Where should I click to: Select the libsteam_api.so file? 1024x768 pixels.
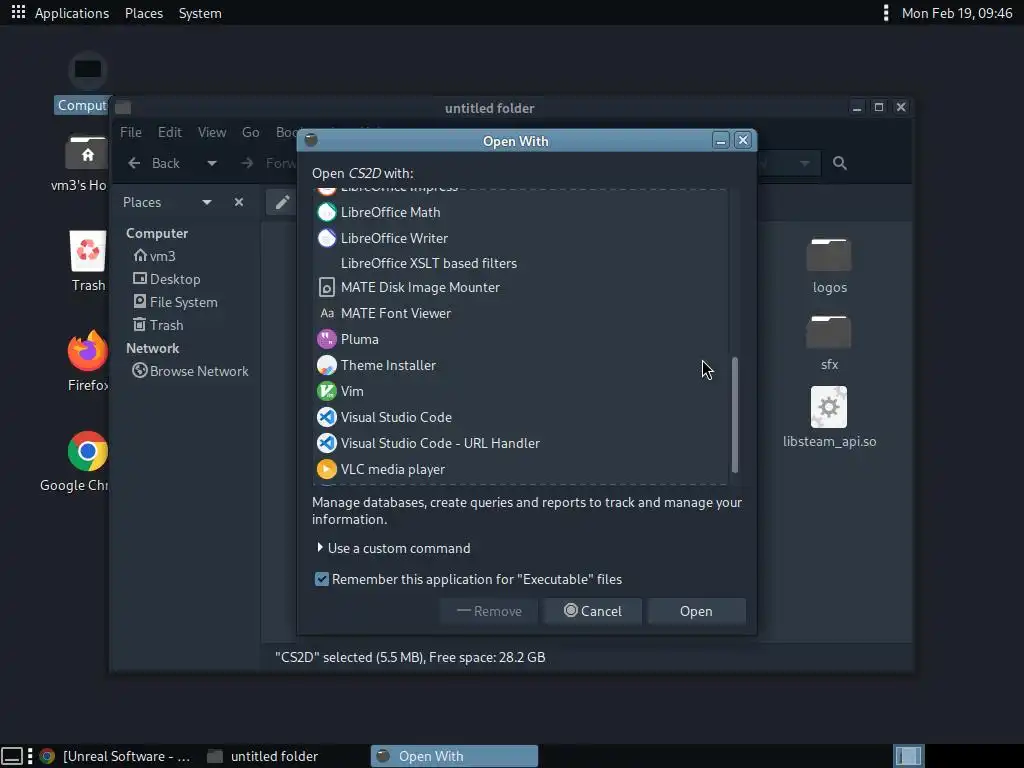pos(829,417)
